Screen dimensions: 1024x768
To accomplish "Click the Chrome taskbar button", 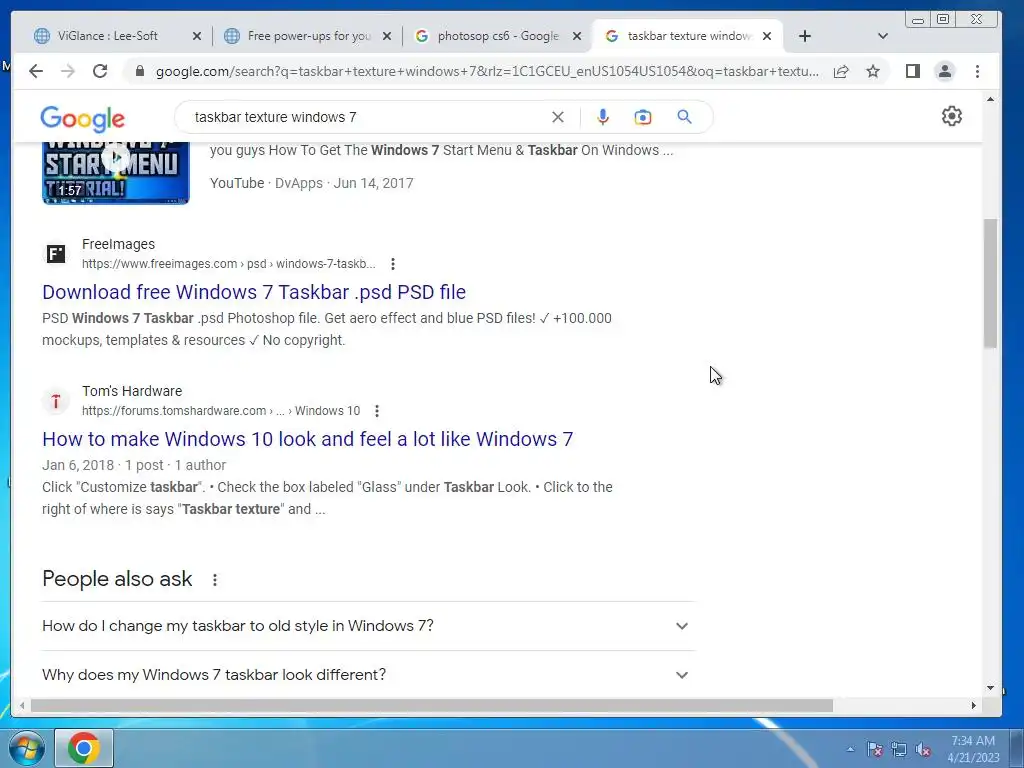I will pos(84,748).
